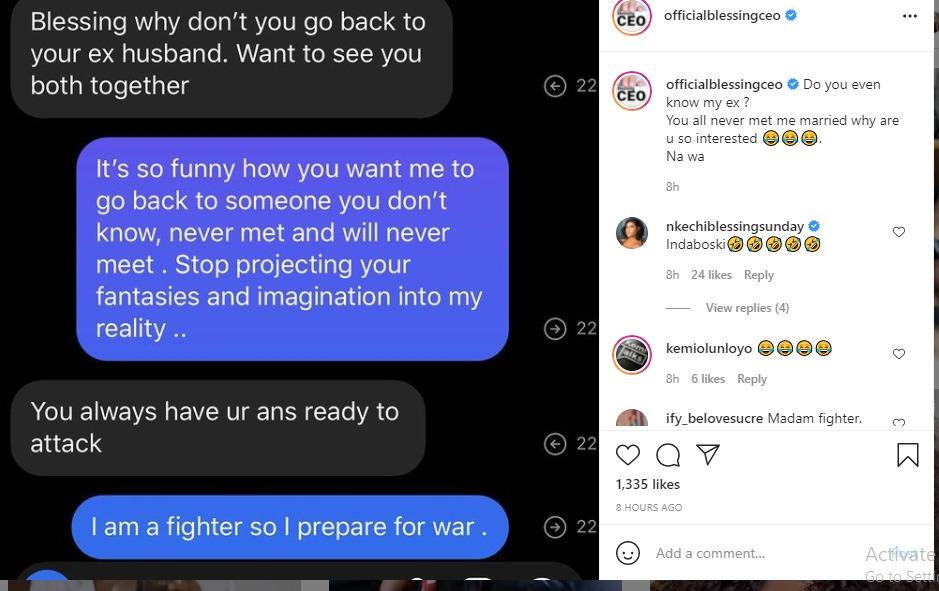Open nkechiblessingsunday's profile picture
The height and width of the screenshot is (591, 939).
632,232
